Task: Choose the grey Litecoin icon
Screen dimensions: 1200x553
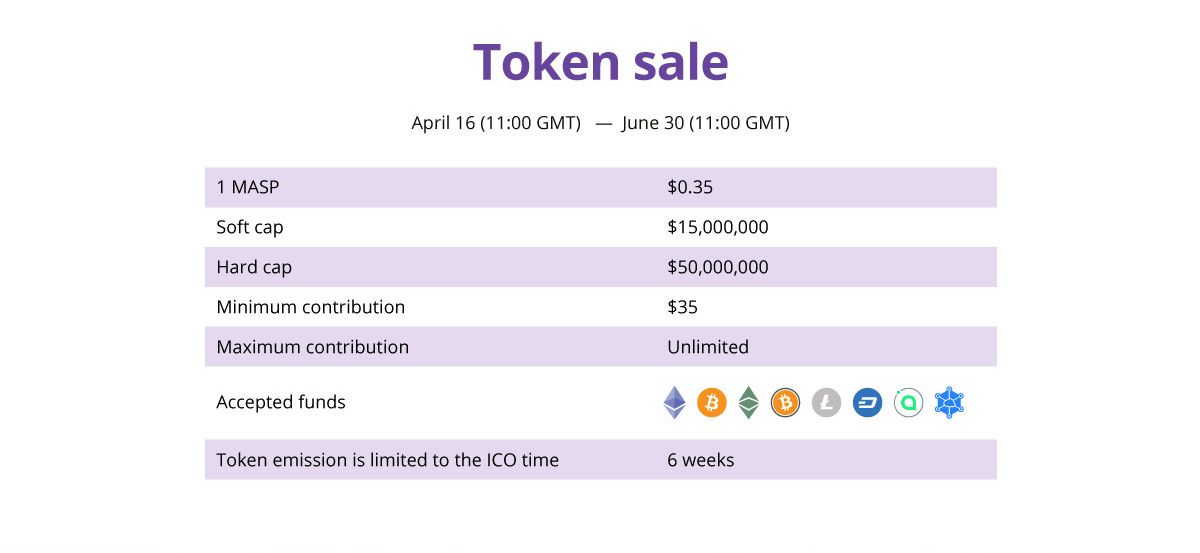Action: (826, 403)
